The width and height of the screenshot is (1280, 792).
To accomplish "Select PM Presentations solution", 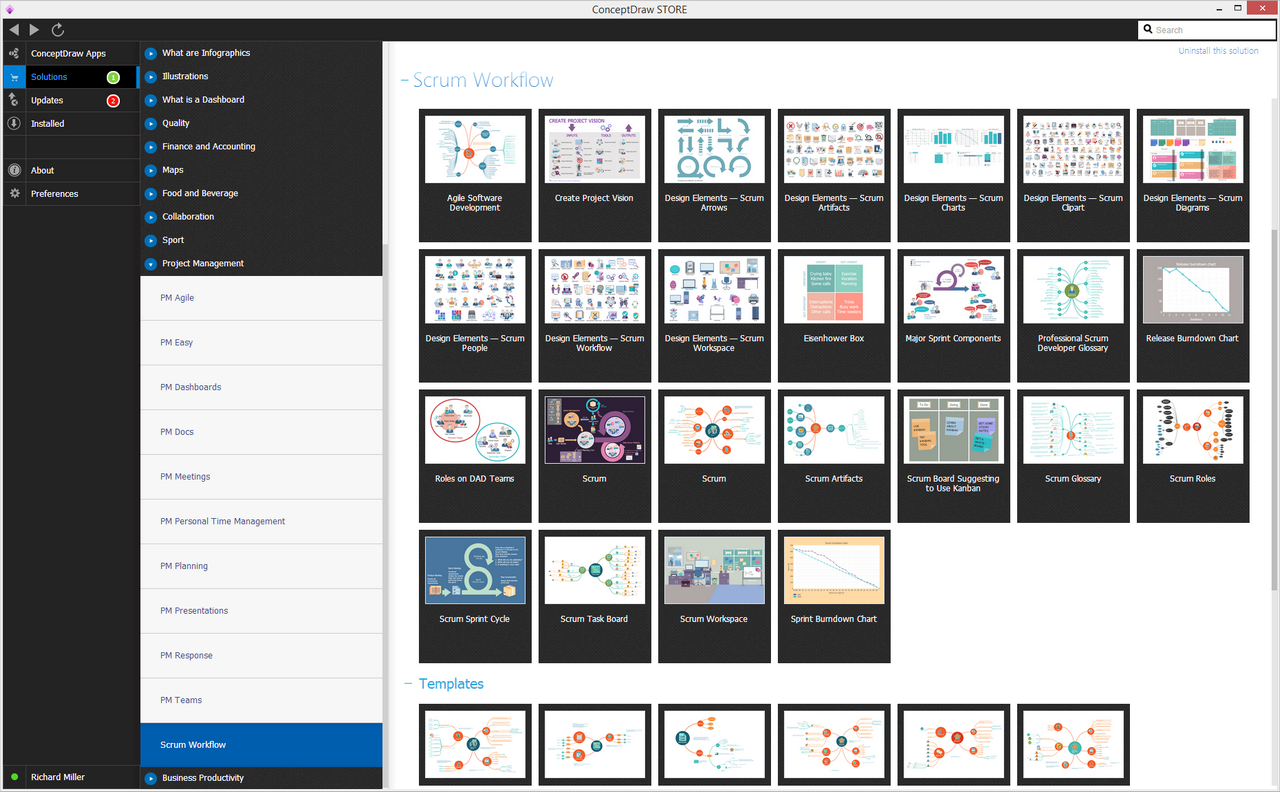I will (x=261, y=611).
